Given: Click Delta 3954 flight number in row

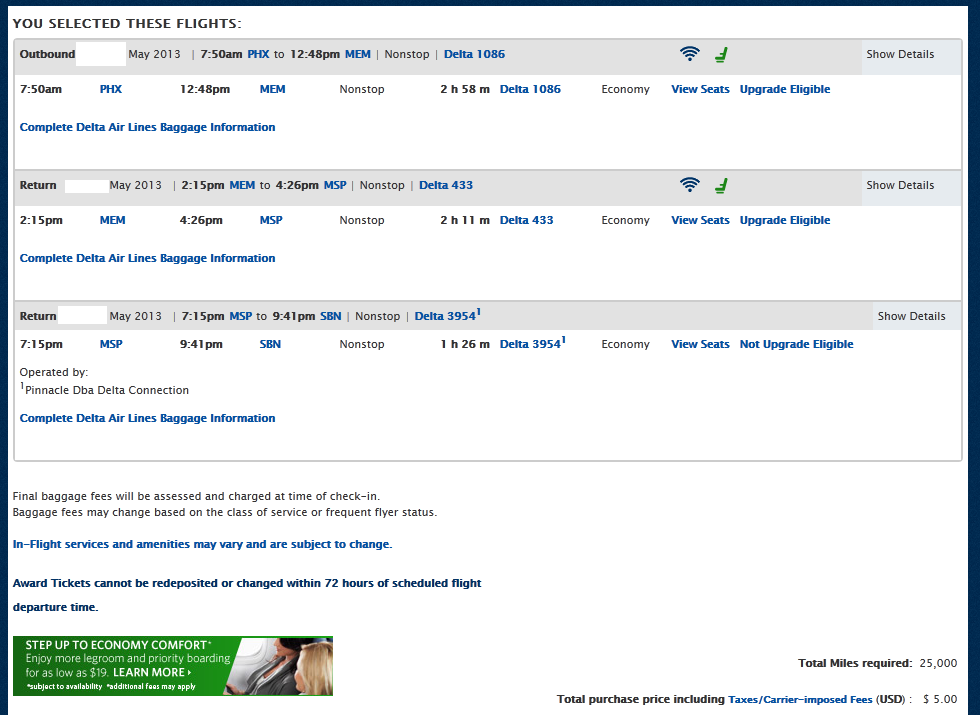Looking at the screenshot, I should [530, 344].
